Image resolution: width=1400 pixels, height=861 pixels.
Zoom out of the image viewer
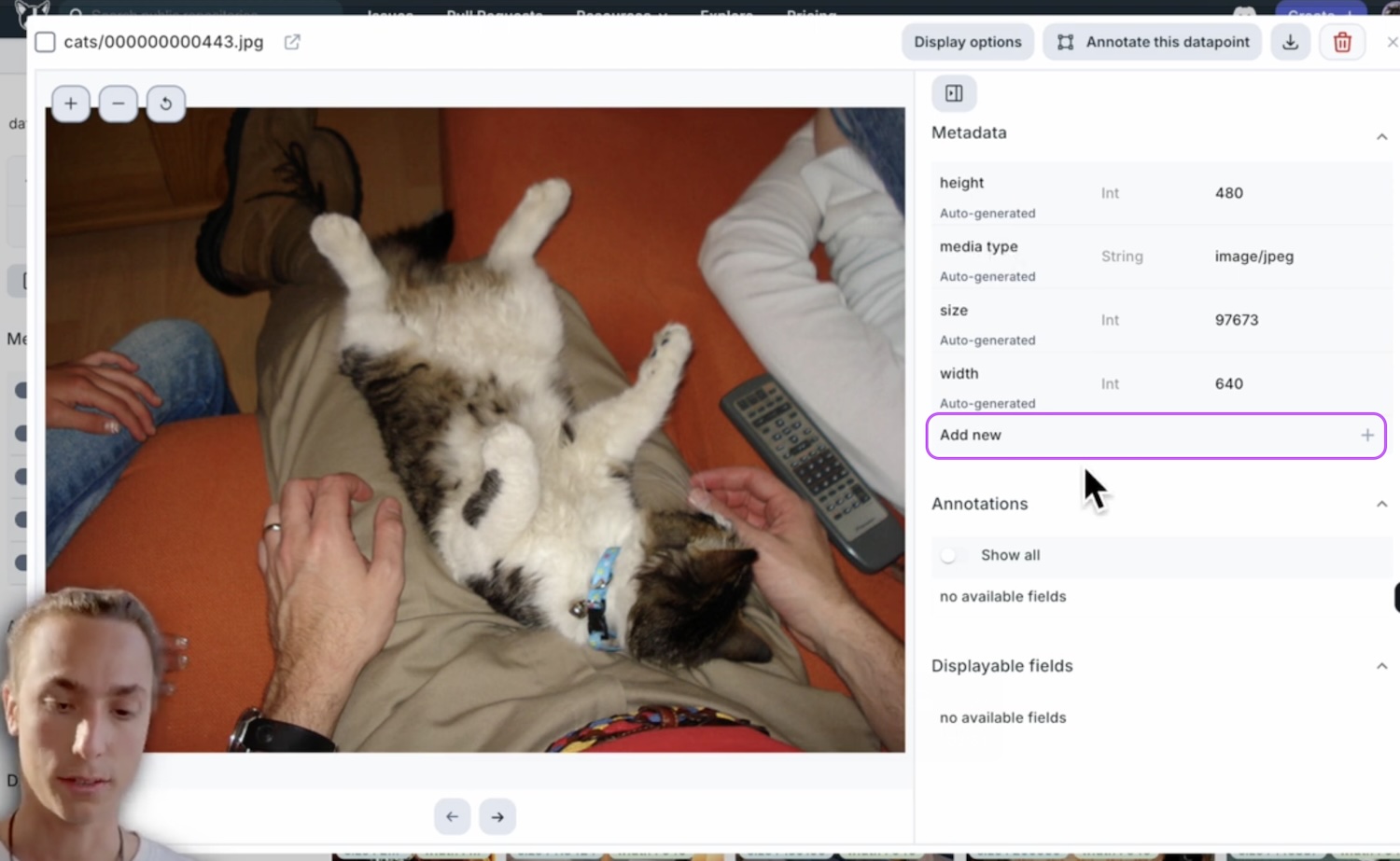tap(119, 104)
